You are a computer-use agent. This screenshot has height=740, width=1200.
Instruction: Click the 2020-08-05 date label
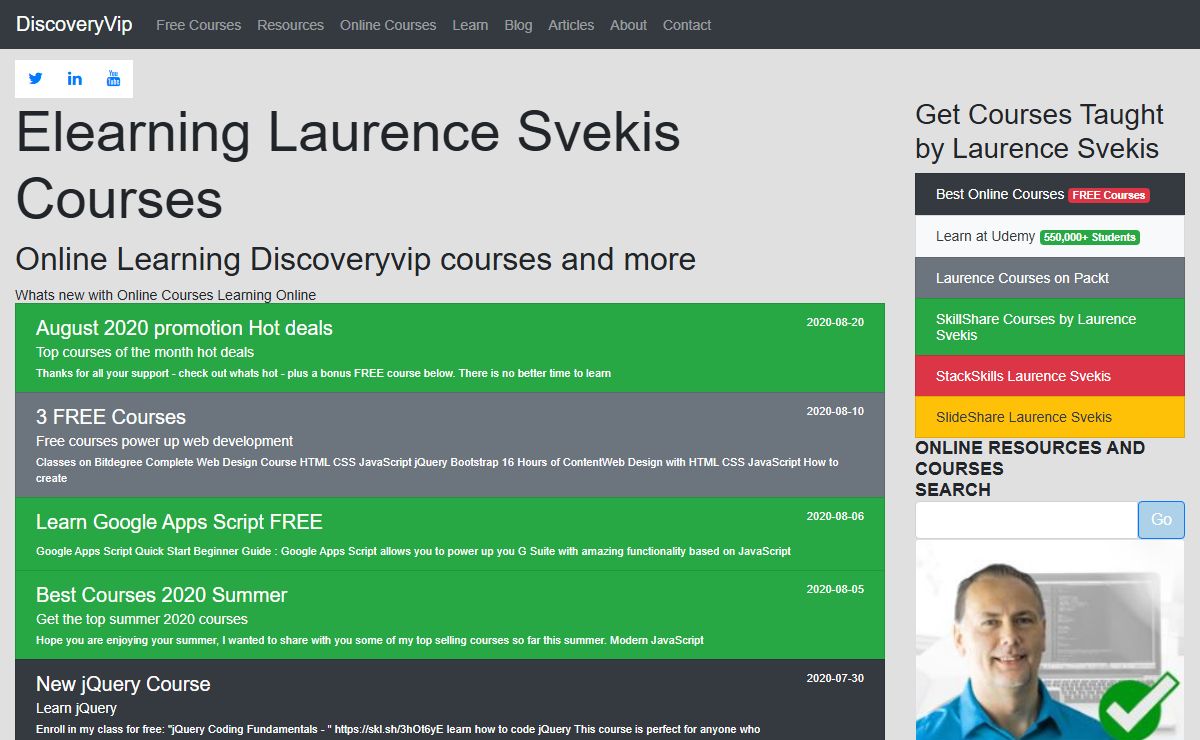[835, 589]
